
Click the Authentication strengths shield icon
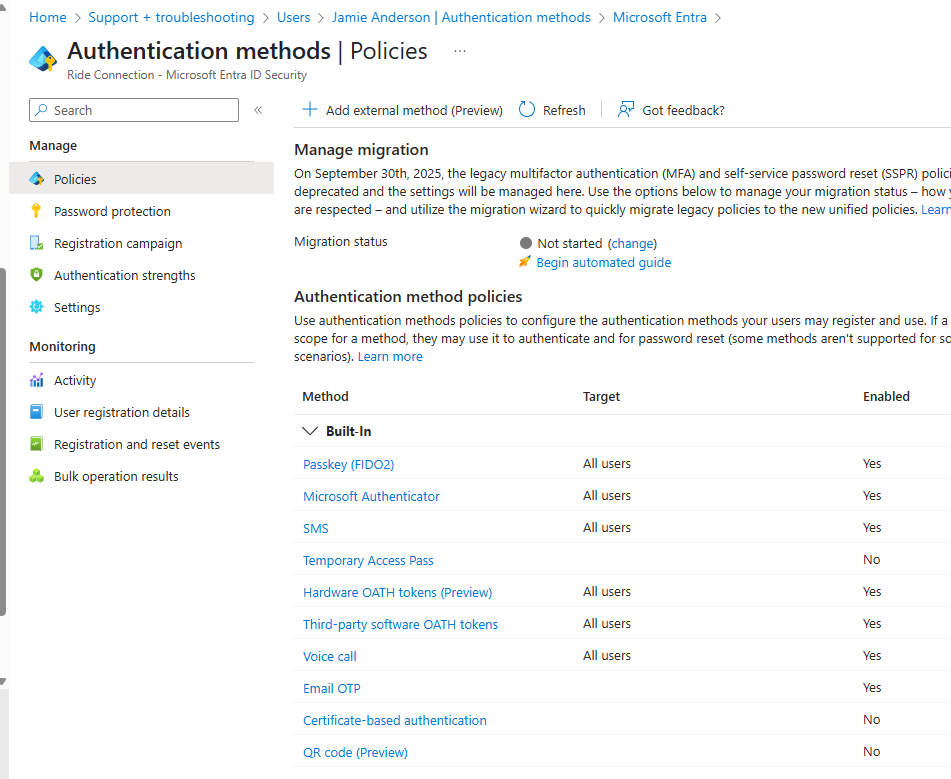[x=37, y=275]
